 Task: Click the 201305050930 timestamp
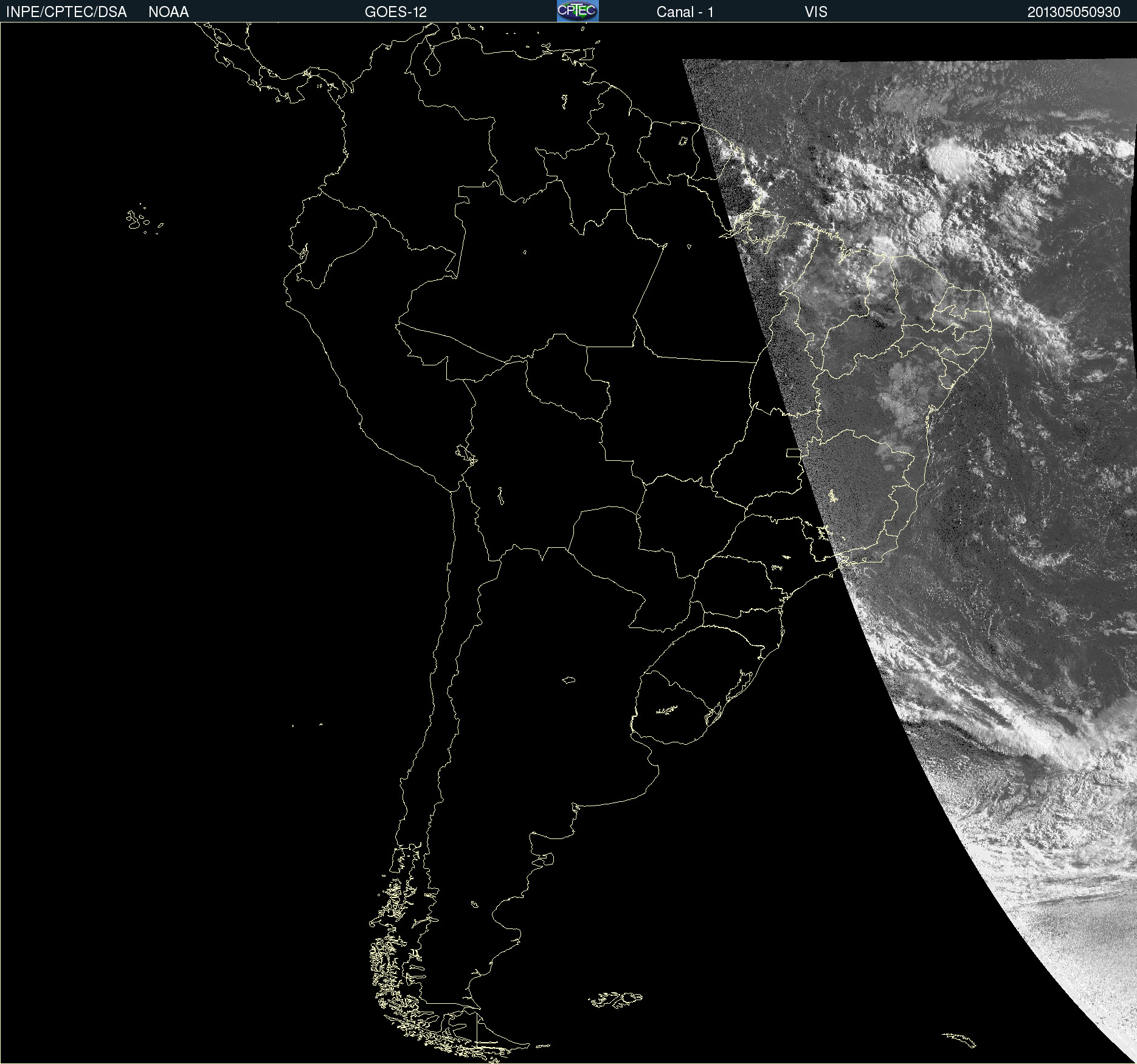1074,12
